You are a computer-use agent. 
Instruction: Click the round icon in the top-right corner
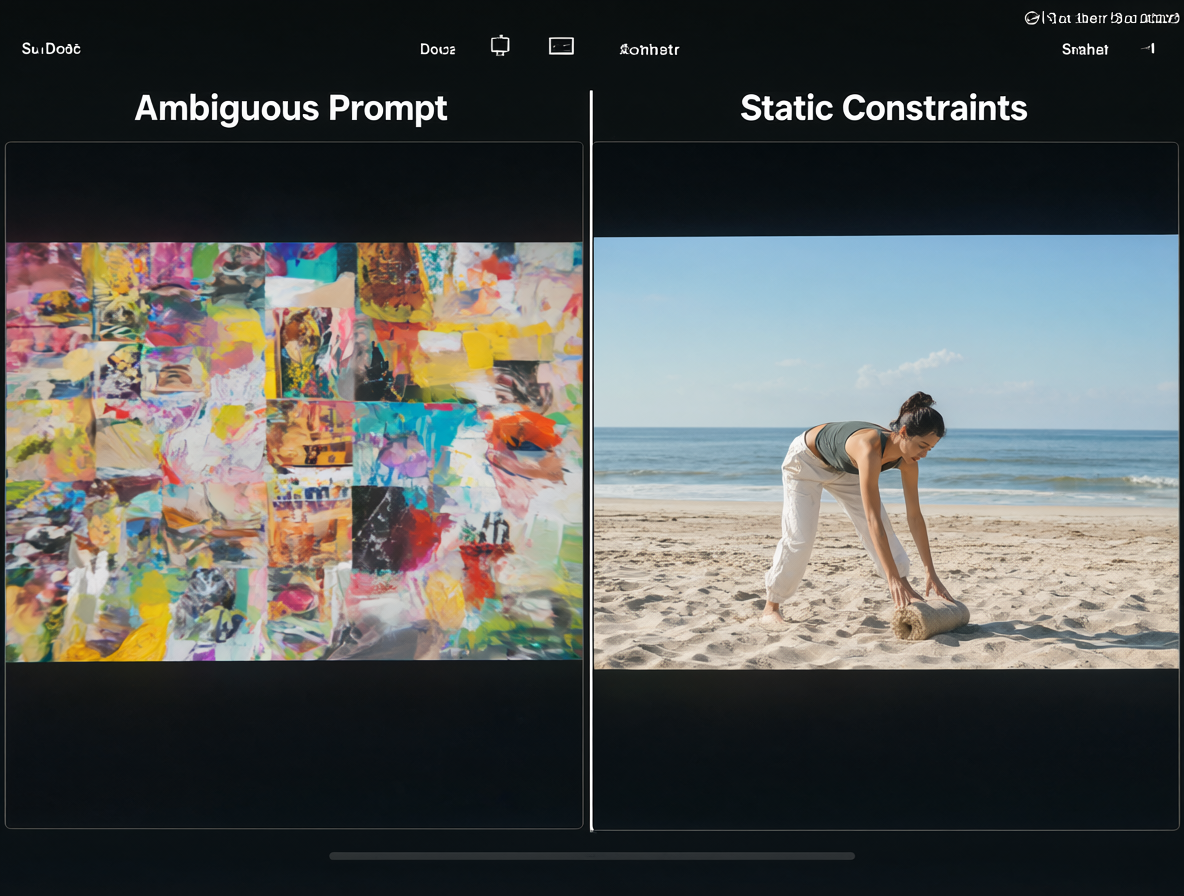(x=1031, y=18)
